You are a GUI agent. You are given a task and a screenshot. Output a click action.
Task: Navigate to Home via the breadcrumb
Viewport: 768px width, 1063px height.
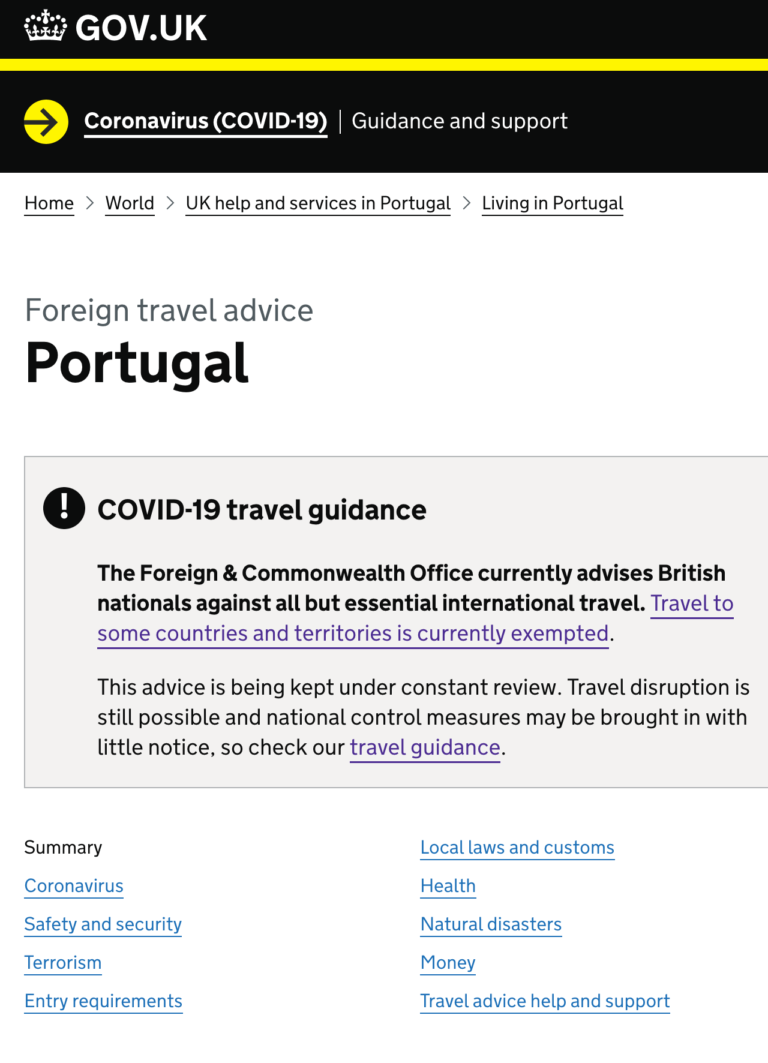point(49,203)
